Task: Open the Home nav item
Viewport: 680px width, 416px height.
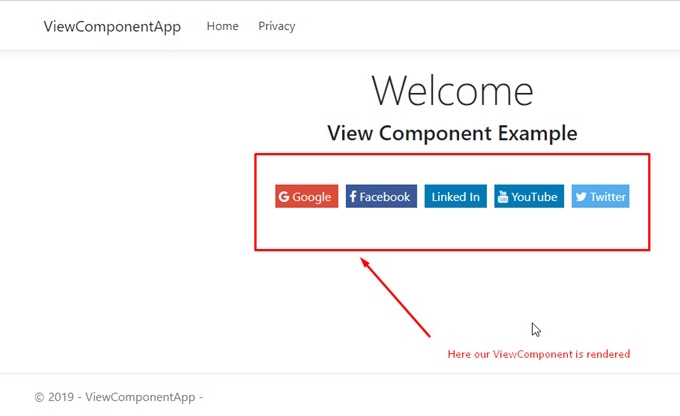Action: point(222,26)
